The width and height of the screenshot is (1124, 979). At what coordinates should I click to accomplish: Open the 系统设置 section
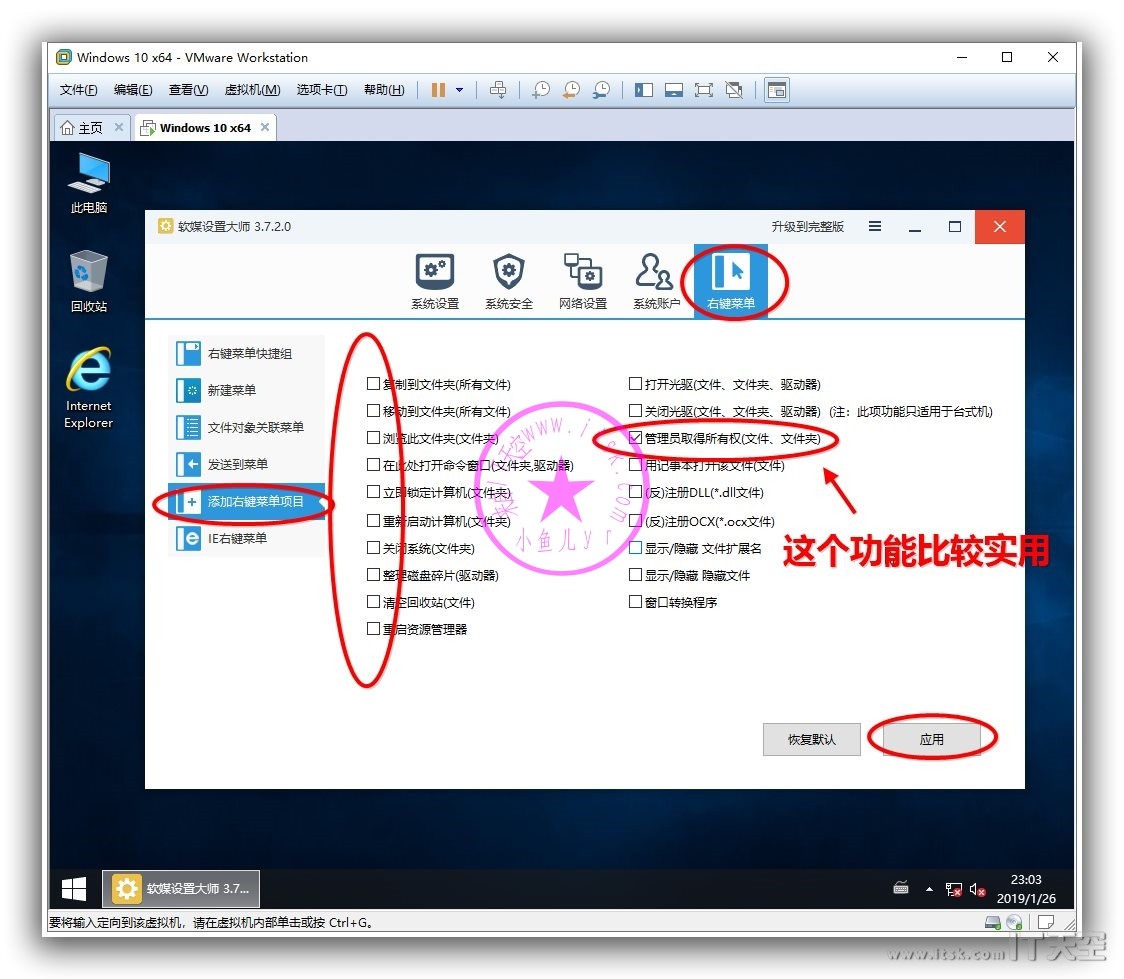click(x=435, y=281)
